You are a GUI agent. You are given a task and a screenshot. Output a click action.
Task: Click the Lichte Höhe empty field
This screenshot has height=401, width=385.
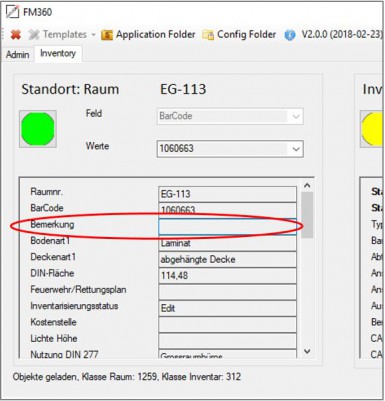(227, 341)
